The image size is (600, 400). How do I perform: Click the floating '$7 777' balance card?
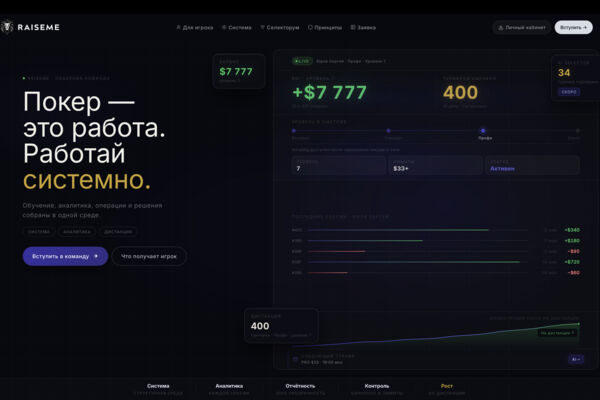point(239,71)
